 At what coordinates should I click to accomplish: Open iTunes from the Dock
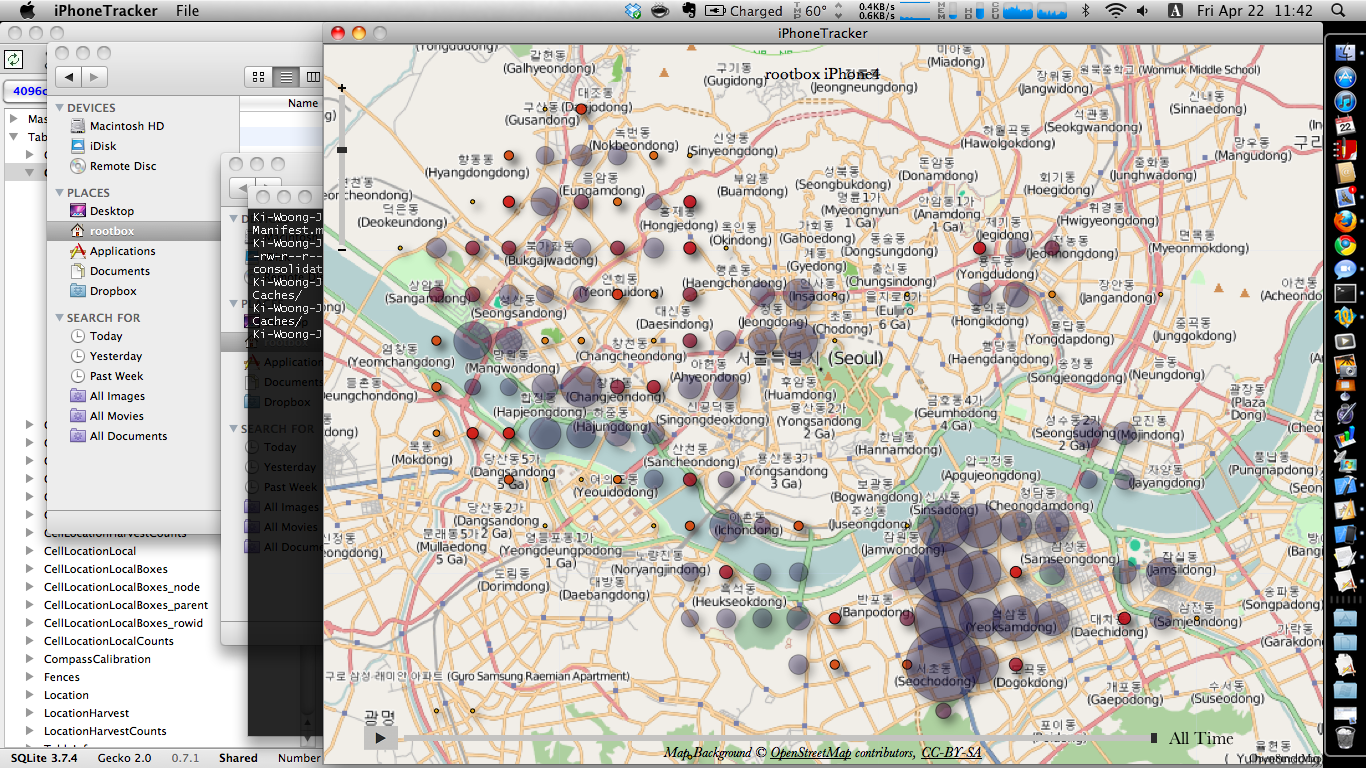(1344, 102)
